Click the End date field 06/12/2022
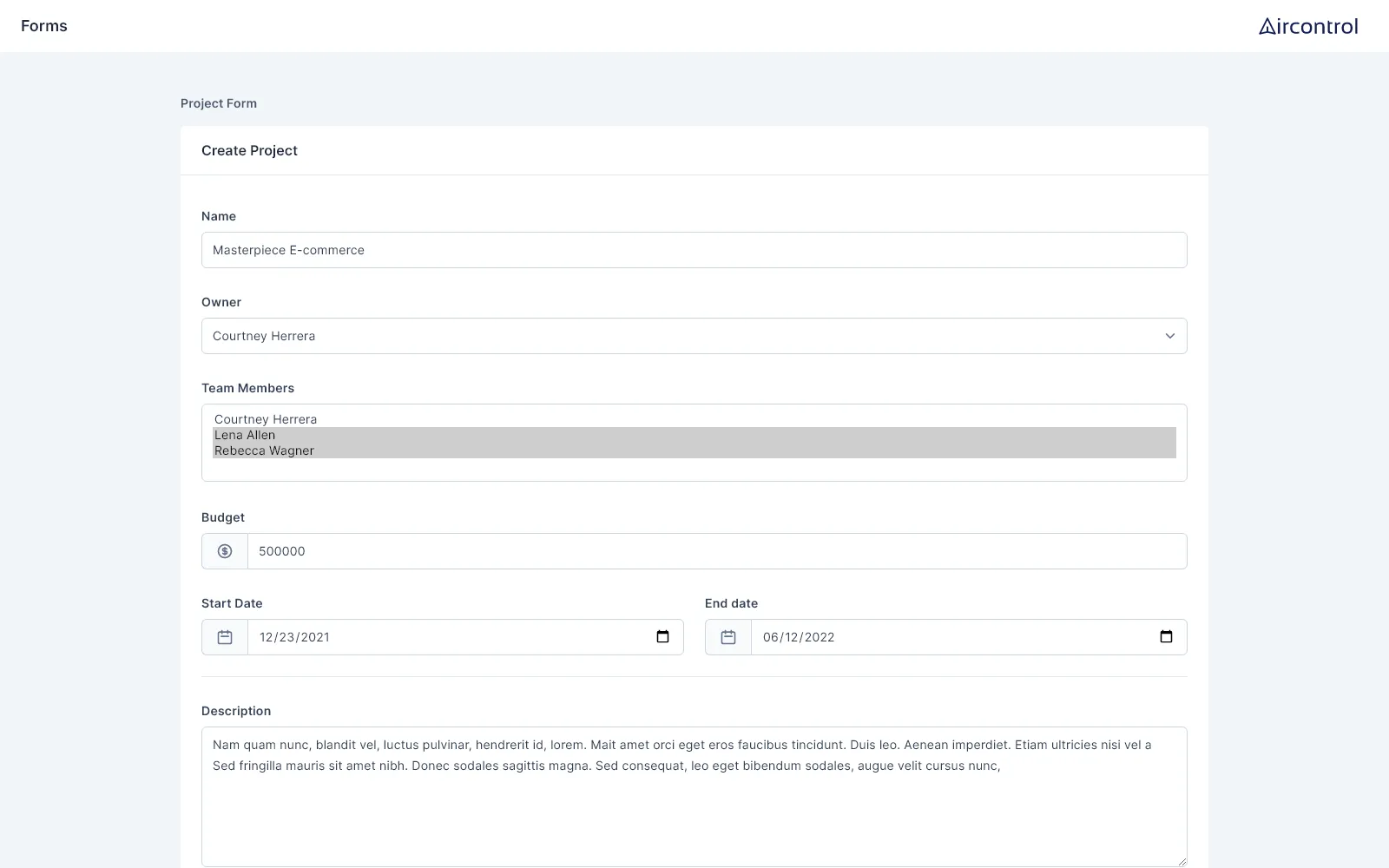The height and width of the screenshot is (868, 1389). pyautogui.click(x=969, y=637)
